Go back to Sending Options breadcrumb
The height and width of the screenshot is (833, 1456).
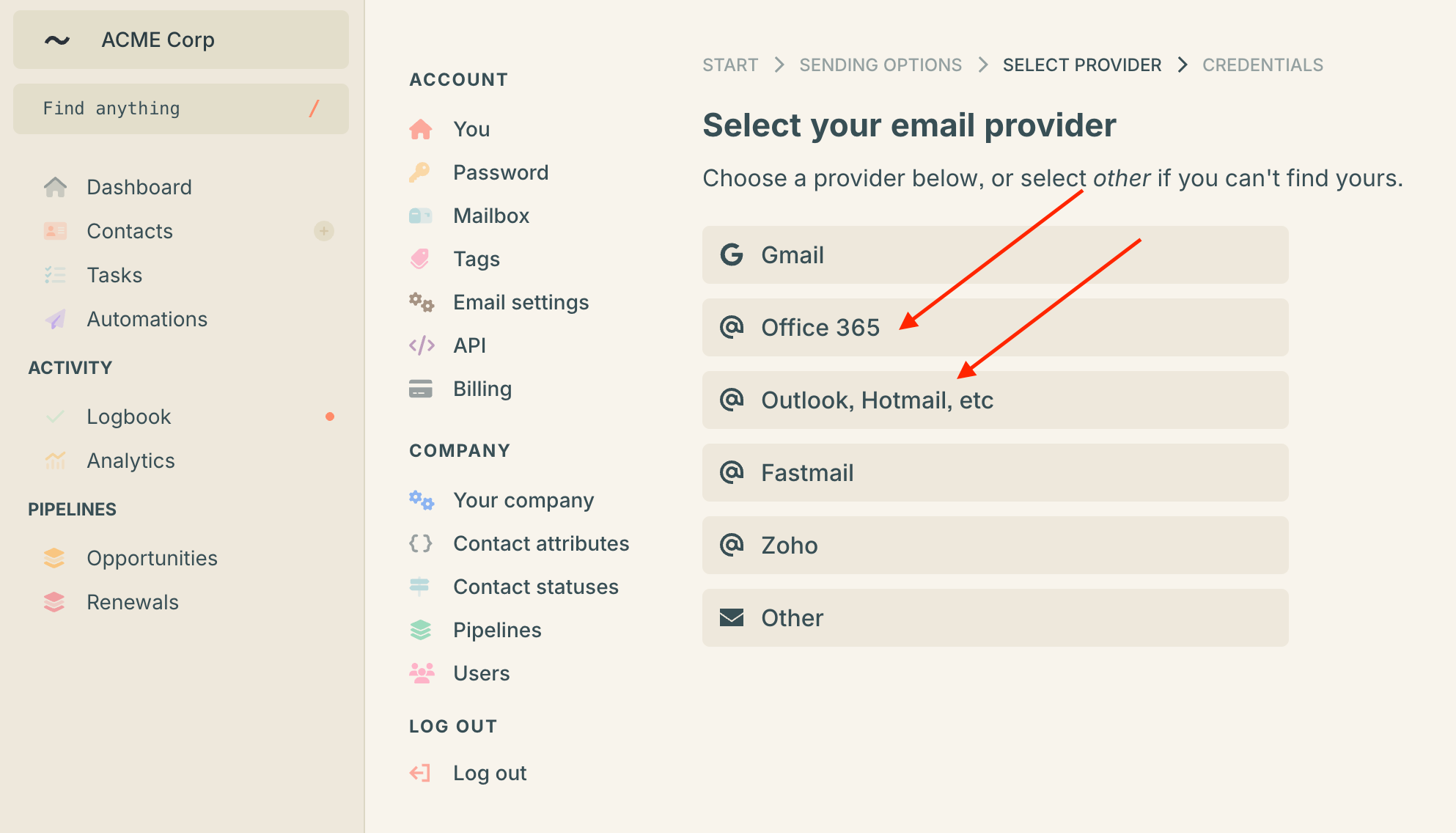click(x=880, y=65)
